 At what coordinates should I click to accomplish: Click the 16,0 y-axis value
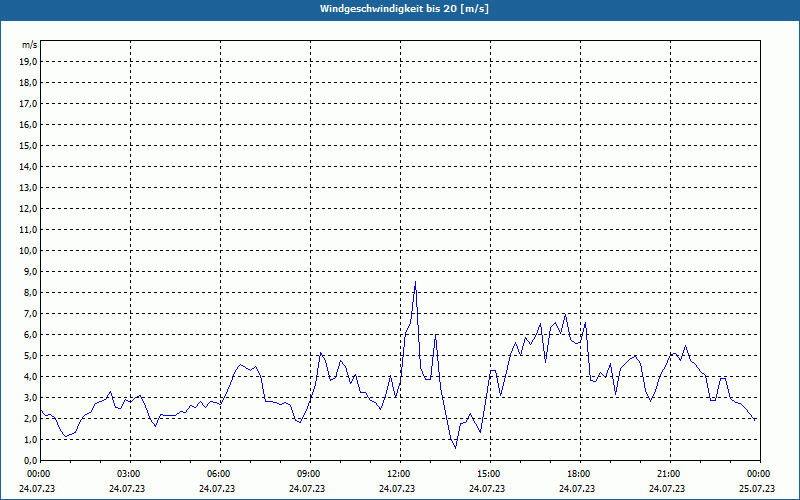(28, 124)
